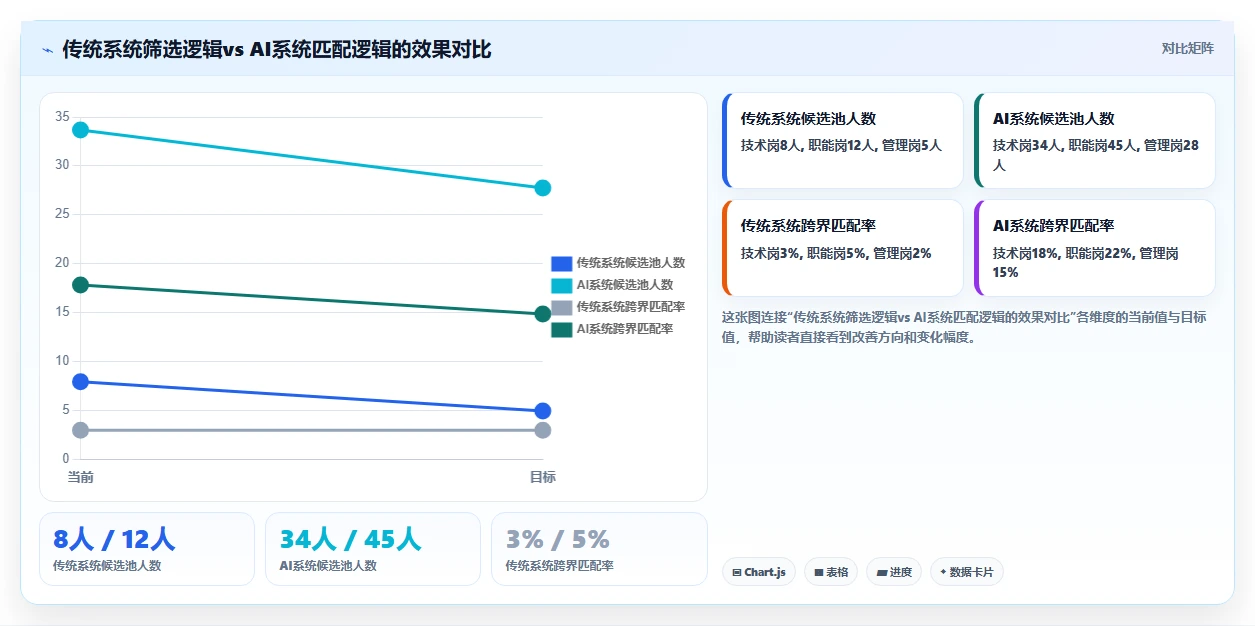1255x626 pixels.
Task: Click the 3% / 5% stat card
Action: click(x=599, y=549)
